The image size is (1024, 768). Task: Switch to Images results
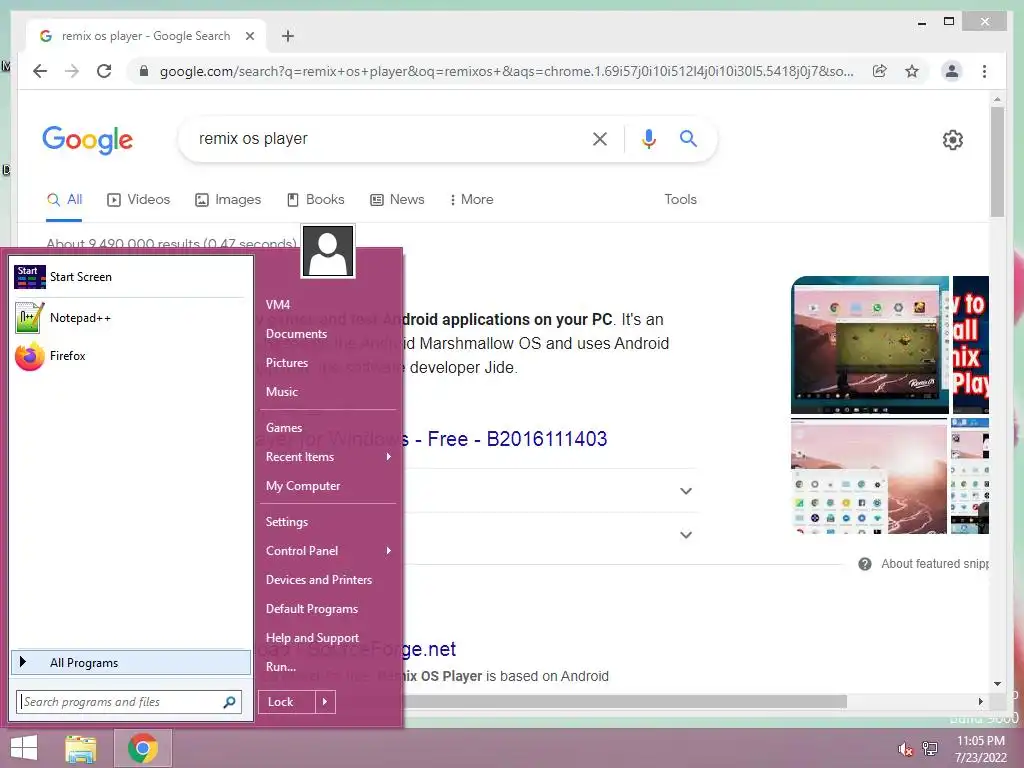tap(228, 200)
